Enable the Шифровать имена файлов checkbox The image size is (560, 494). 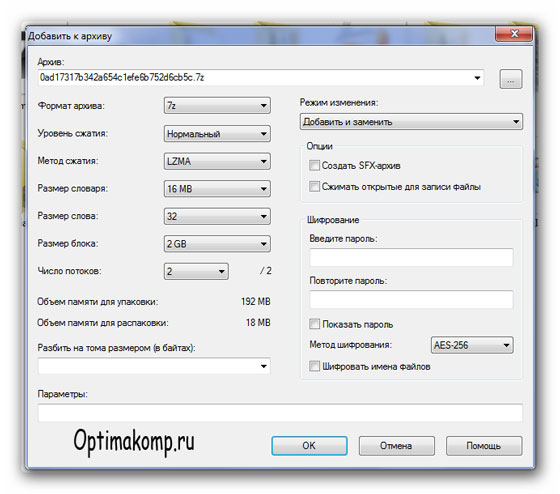(314, 366)
